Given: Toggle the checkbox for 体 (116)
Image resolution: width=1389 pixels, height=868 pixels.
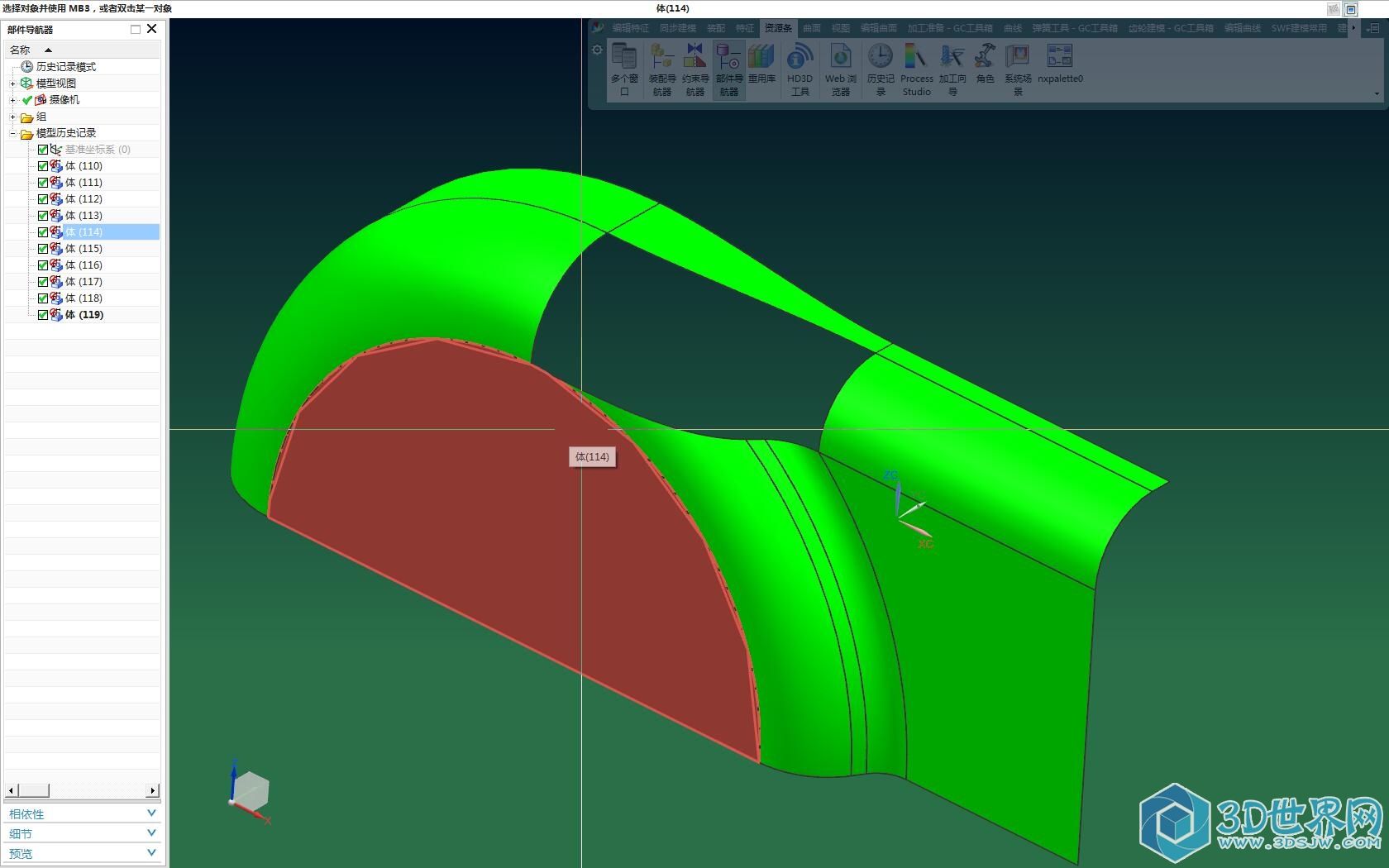Looking at the screenshot, I should [43, 265].
